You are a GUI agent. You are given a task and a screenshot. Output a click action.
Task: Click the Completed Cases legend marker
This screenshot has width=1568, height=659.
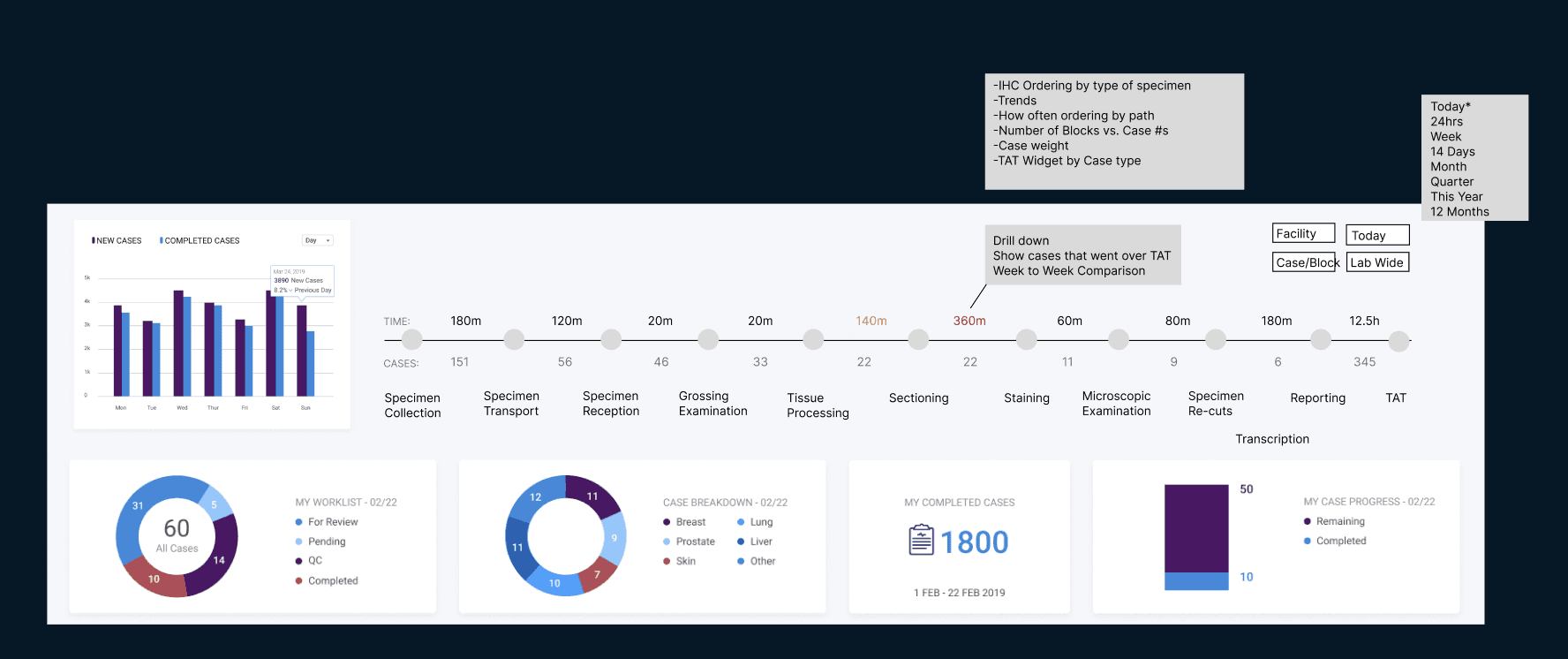coord(162,240)
